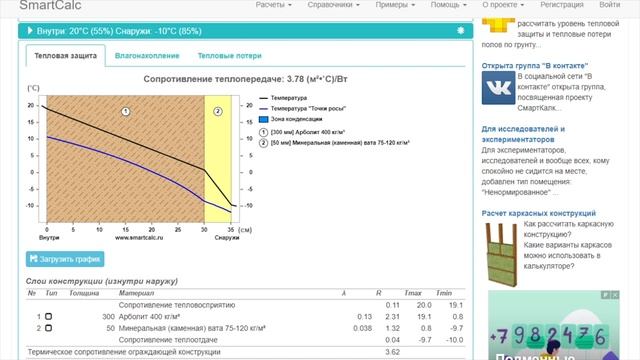Expand the Внутри/Снаружи conditions panel arrow
The image size is (640, 360).
tap(30, 31)
